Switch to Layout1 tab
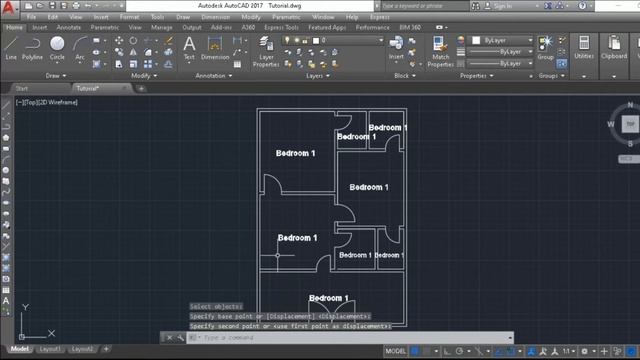640x360 pixels. tap(50, 349)
